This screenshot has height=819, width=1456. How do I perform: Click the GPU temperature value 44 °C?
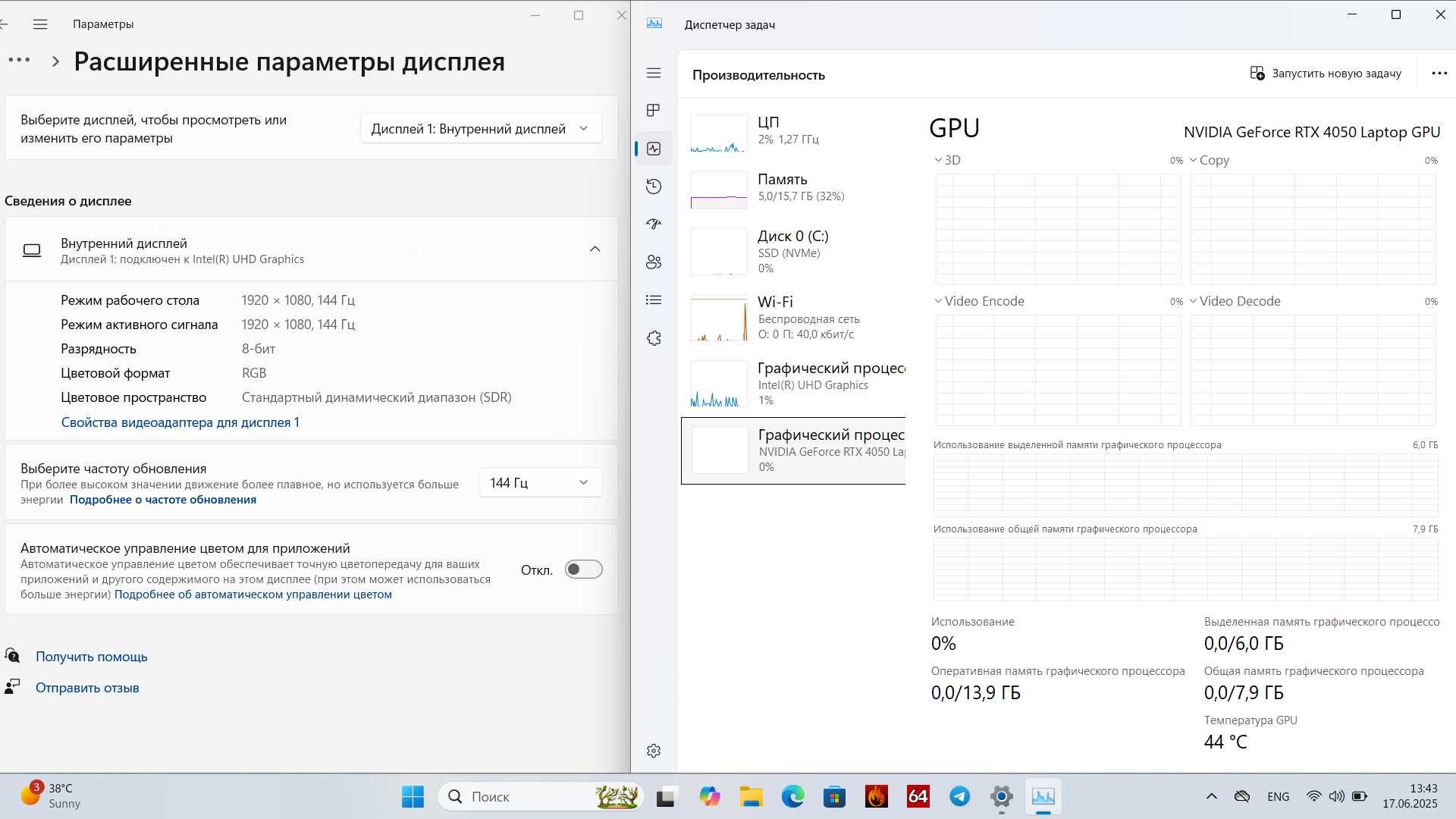tap(1225, 742)
